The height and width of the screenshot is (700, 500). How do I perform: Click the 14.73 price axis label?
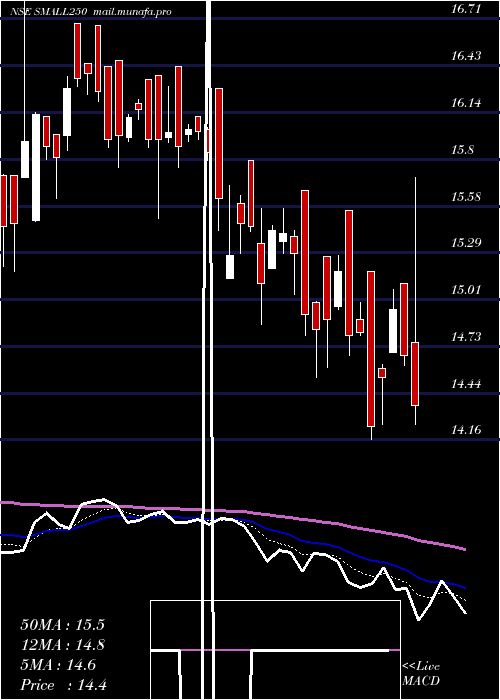click(466, 337)
